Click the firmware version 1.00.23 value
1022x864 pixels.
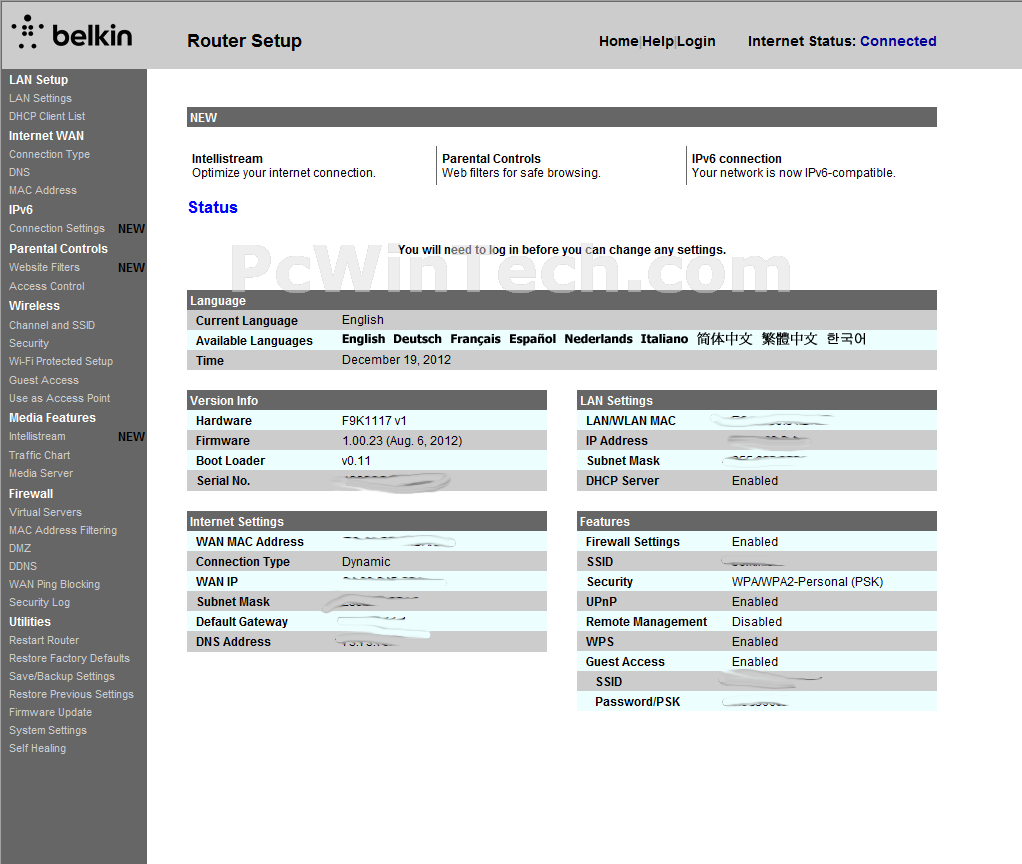tap(402, 441)
